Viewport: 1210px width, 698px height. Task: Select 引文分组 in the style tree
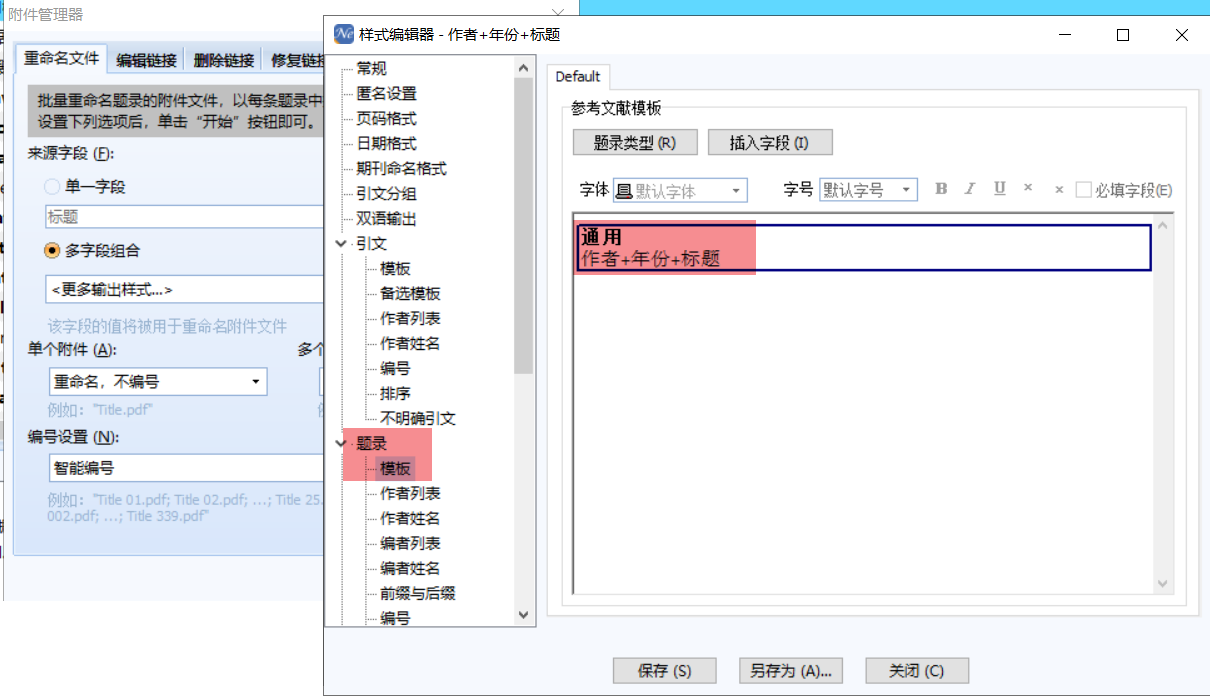386,193
